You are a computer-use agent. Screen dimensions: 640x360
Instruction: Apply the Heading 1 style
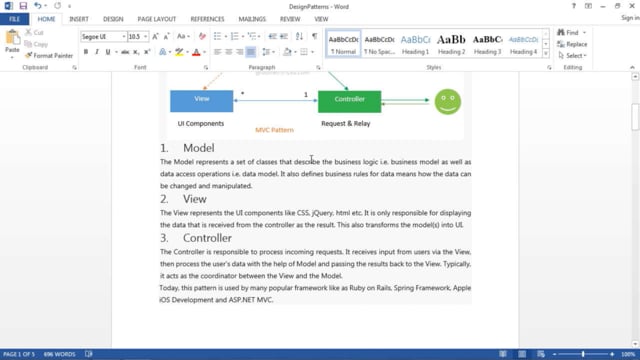[x=416, y=44]
